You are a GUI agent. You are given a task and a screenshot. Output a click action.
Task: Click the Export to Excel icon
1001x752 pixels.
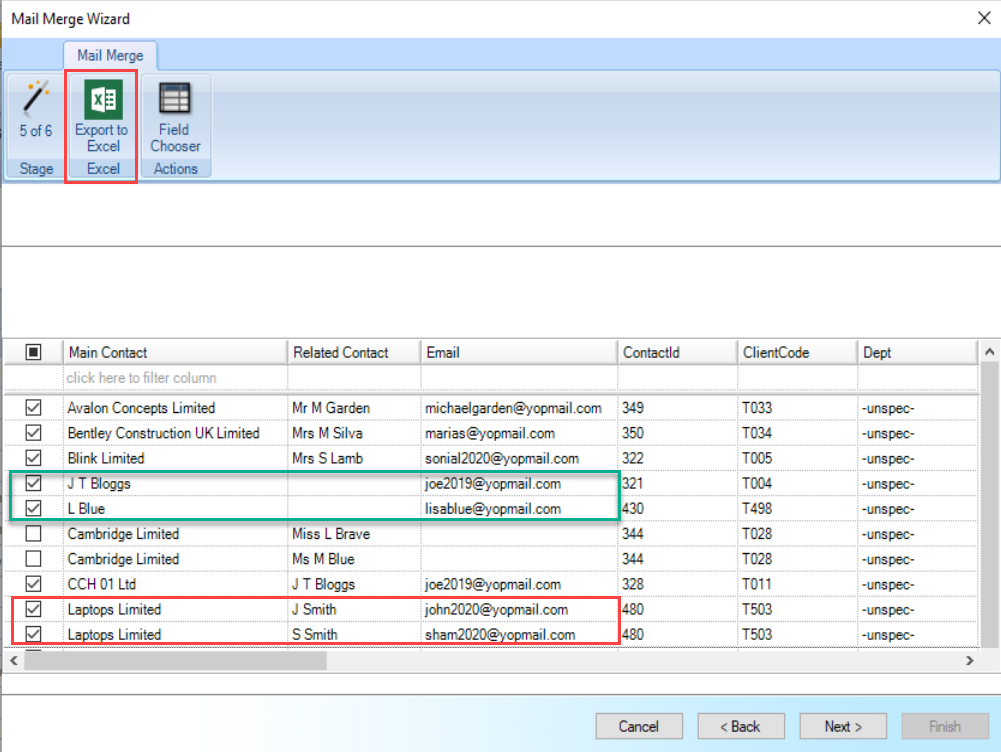coord(103,100)
